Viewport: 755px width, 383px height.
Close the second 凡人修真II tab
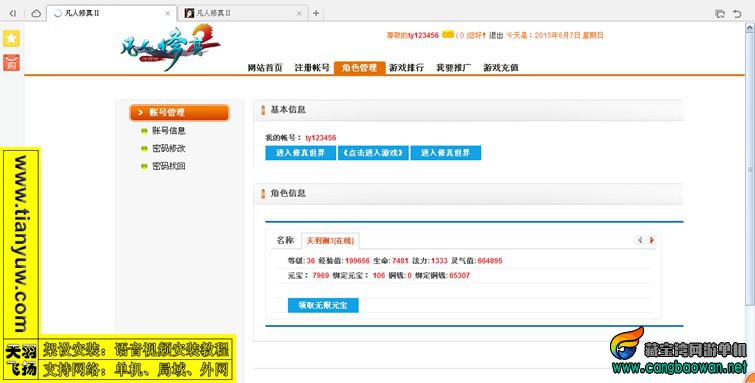click(299, 13)
